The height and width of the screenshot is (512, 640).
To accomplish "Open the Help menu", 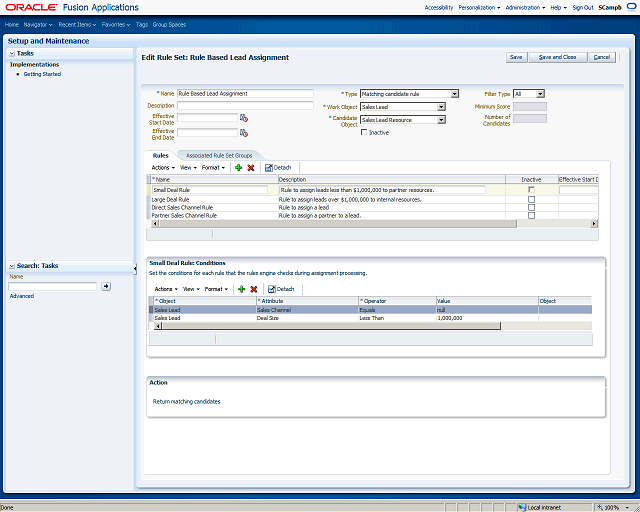I will 558,7.
